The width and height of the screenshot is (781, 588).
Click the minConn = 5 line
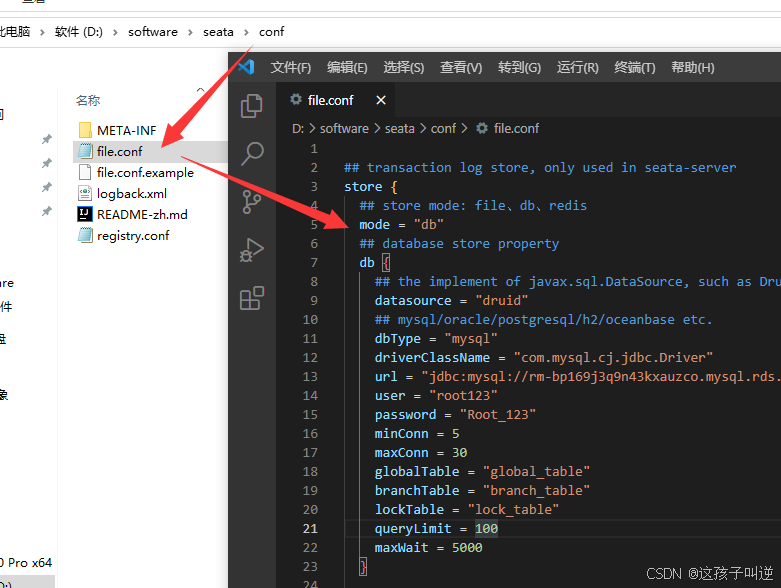point(417,434)
